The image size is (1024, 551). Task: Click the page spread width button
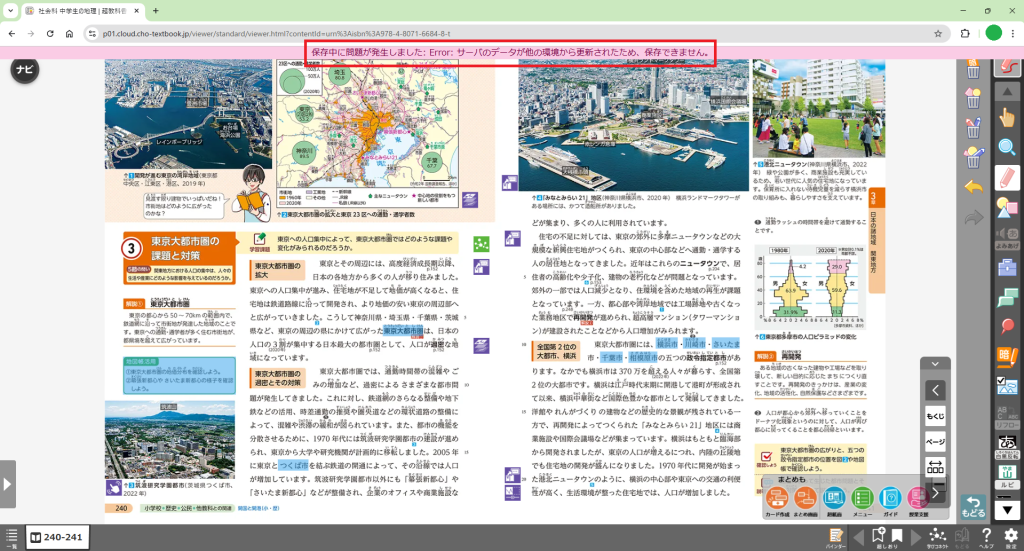tap(935, 467)
